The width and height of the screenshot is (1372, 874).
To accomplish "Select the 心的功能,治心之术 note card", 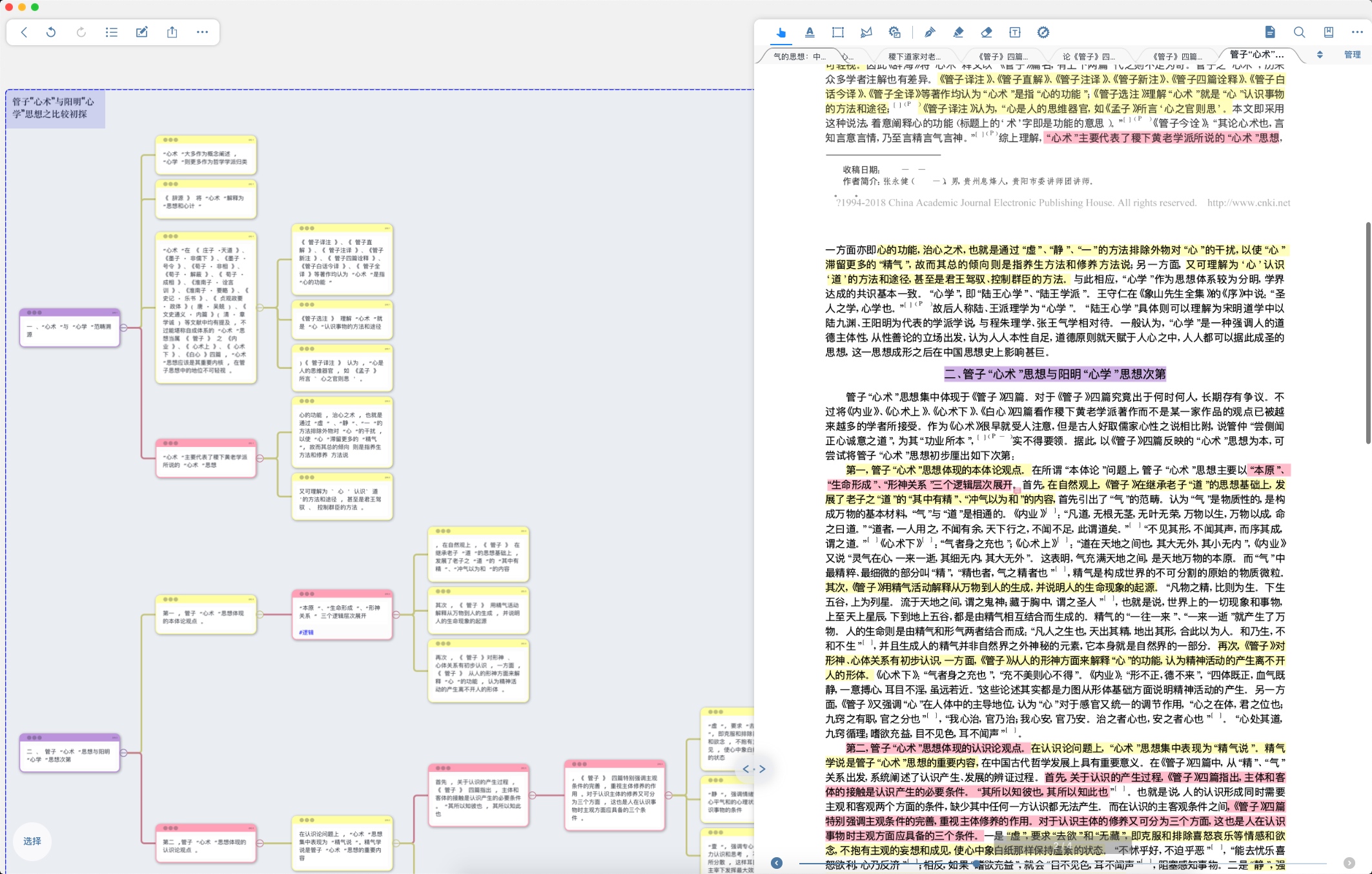I will coord(342,433).
